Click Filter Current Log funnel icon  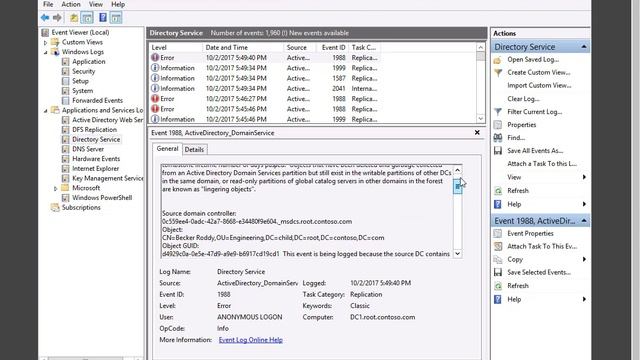point(498,112)
